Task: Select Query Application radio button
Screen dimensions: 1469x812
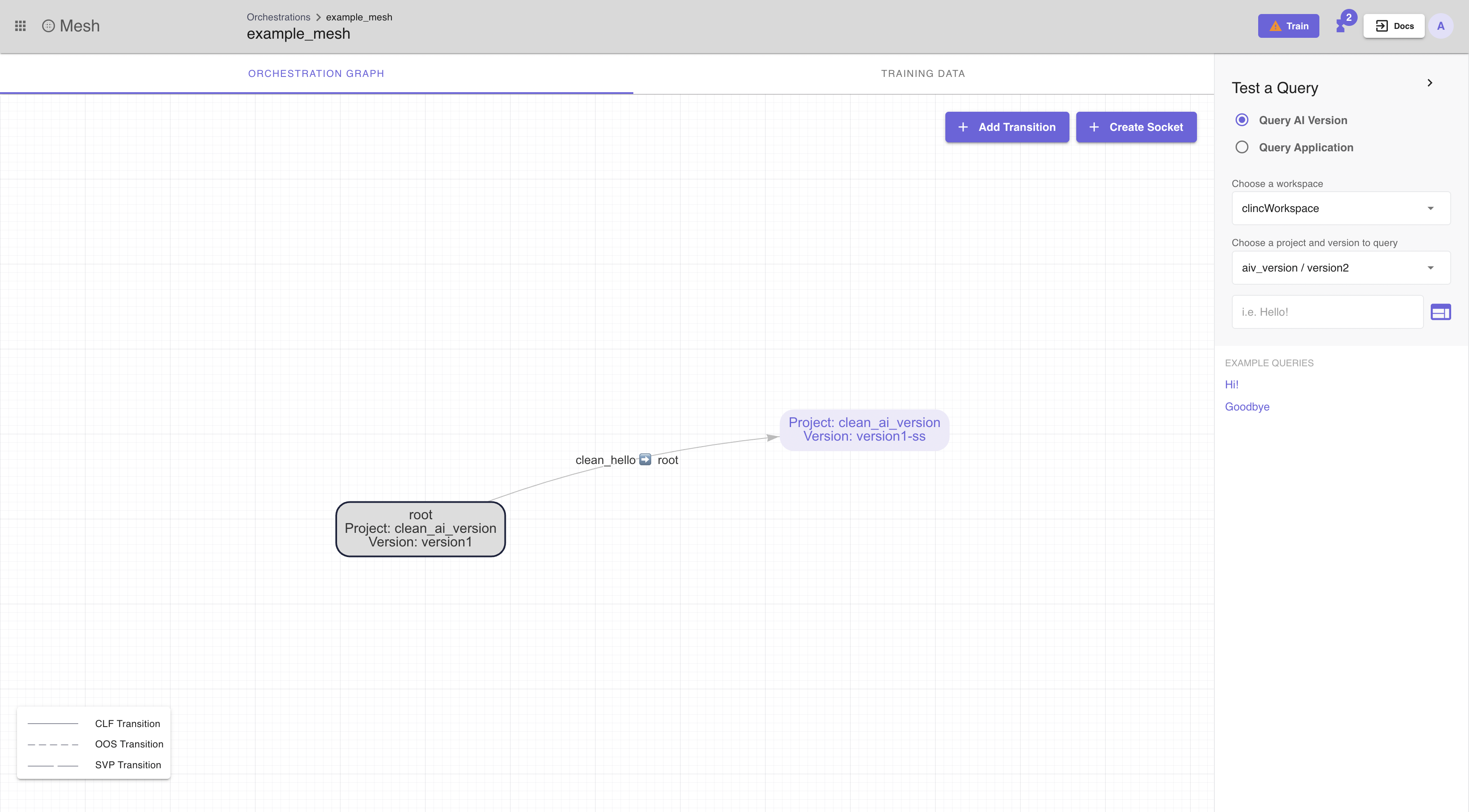Action: point(1241,147)
